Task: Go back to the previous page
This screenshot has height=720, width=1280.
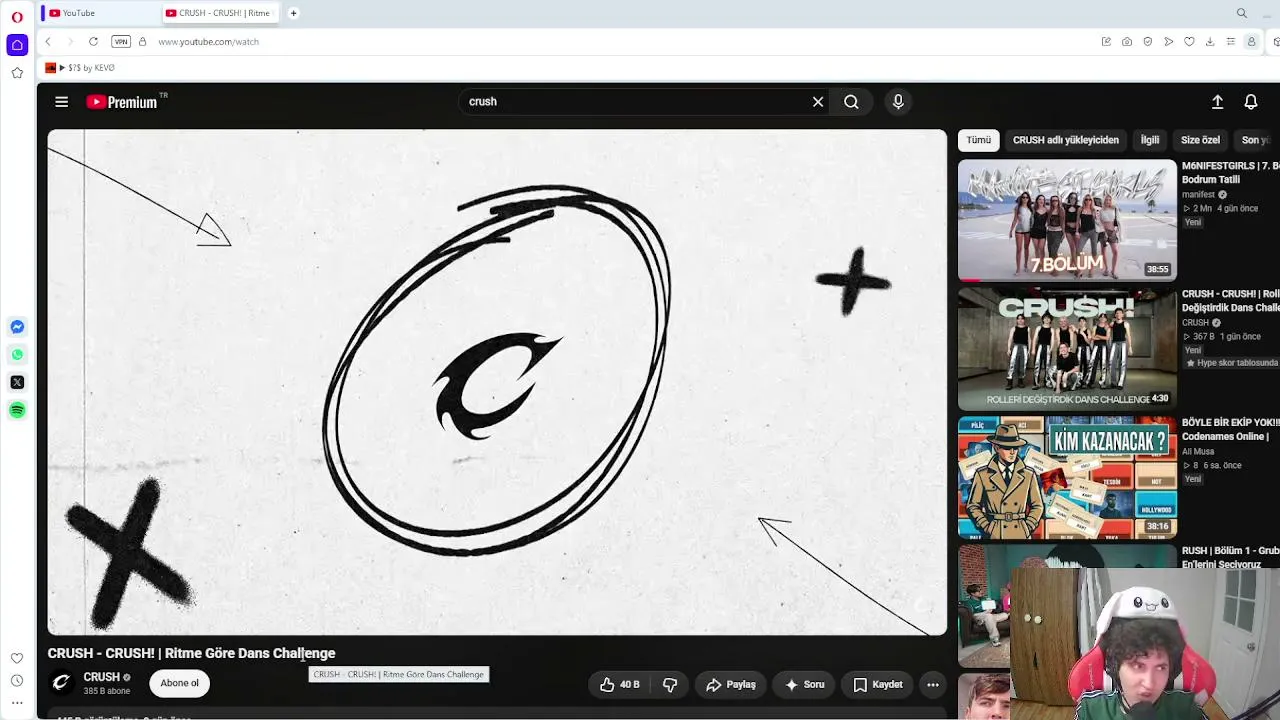Action: pyautogui.click(x=48, y=42)
